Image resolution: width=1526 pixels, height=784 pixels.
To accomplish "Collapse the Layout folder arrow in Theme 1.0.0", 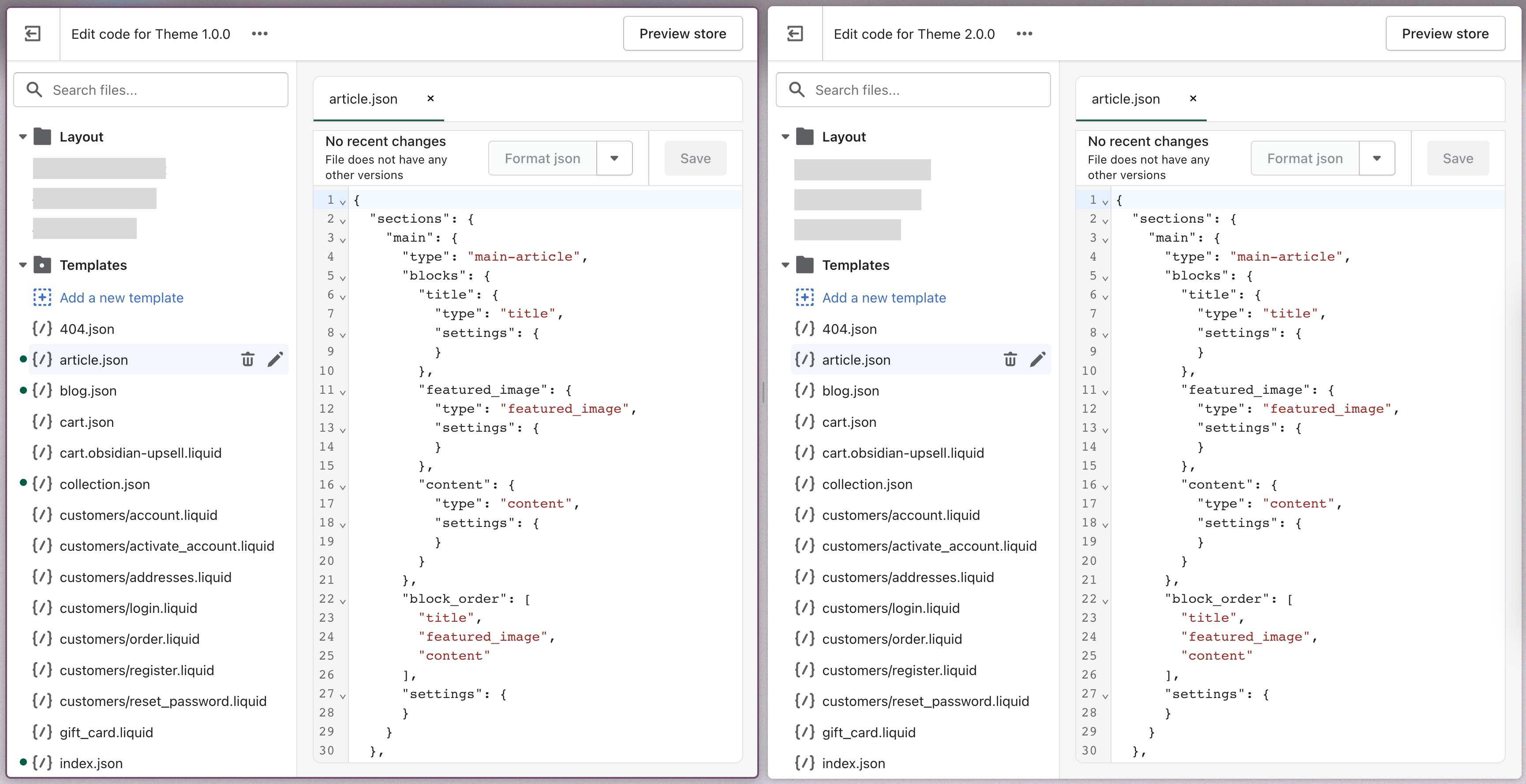I will pos(22,137).
